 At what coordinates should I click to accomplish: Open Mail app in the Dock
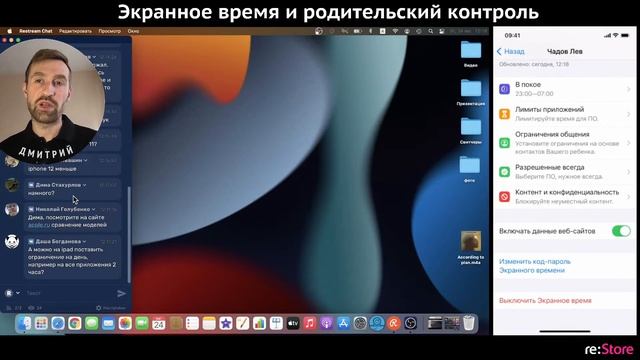pyautogui.click(x=108, y=324)
